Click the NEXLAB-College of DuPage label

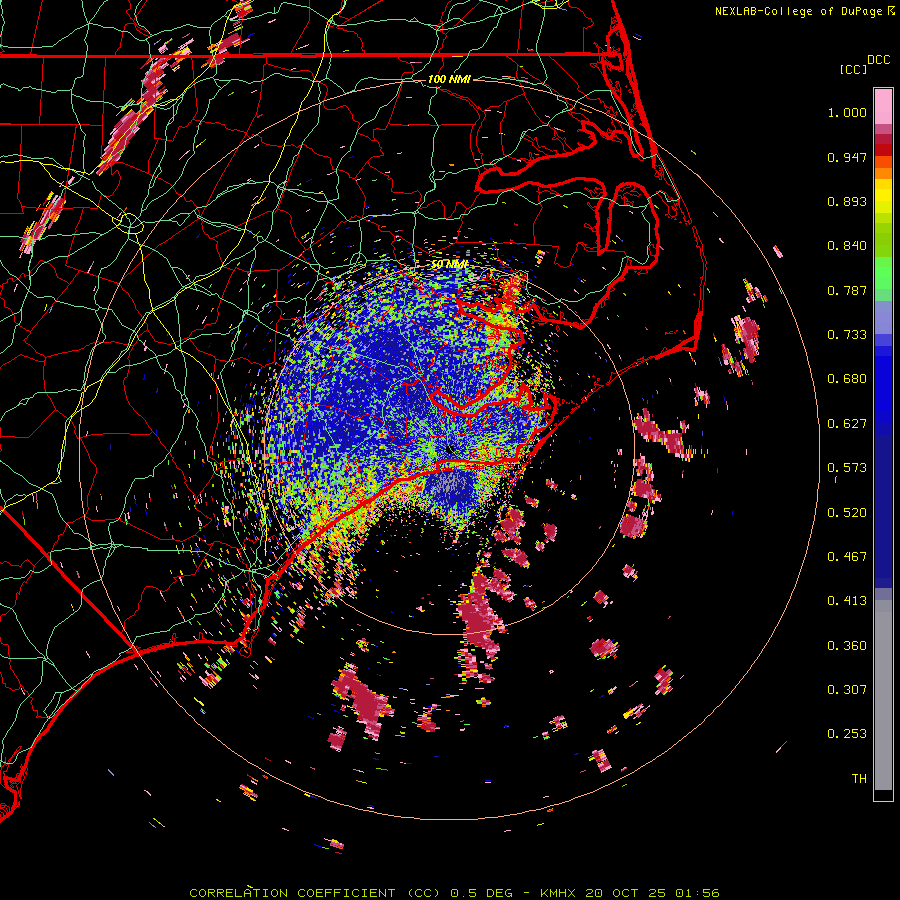805,11
